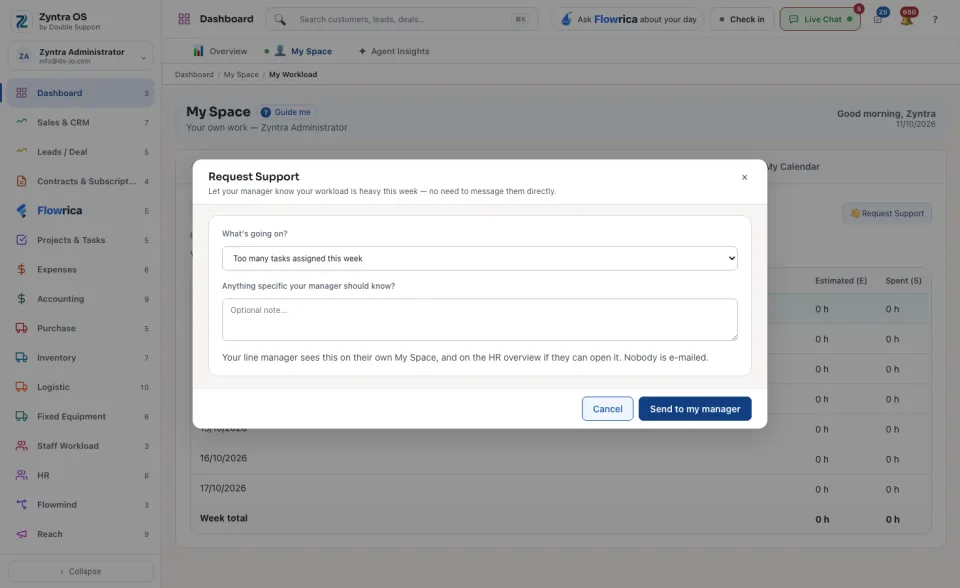Open the Purchase truck icon
This screenshot has height=588, width=960.
[21, 328]
